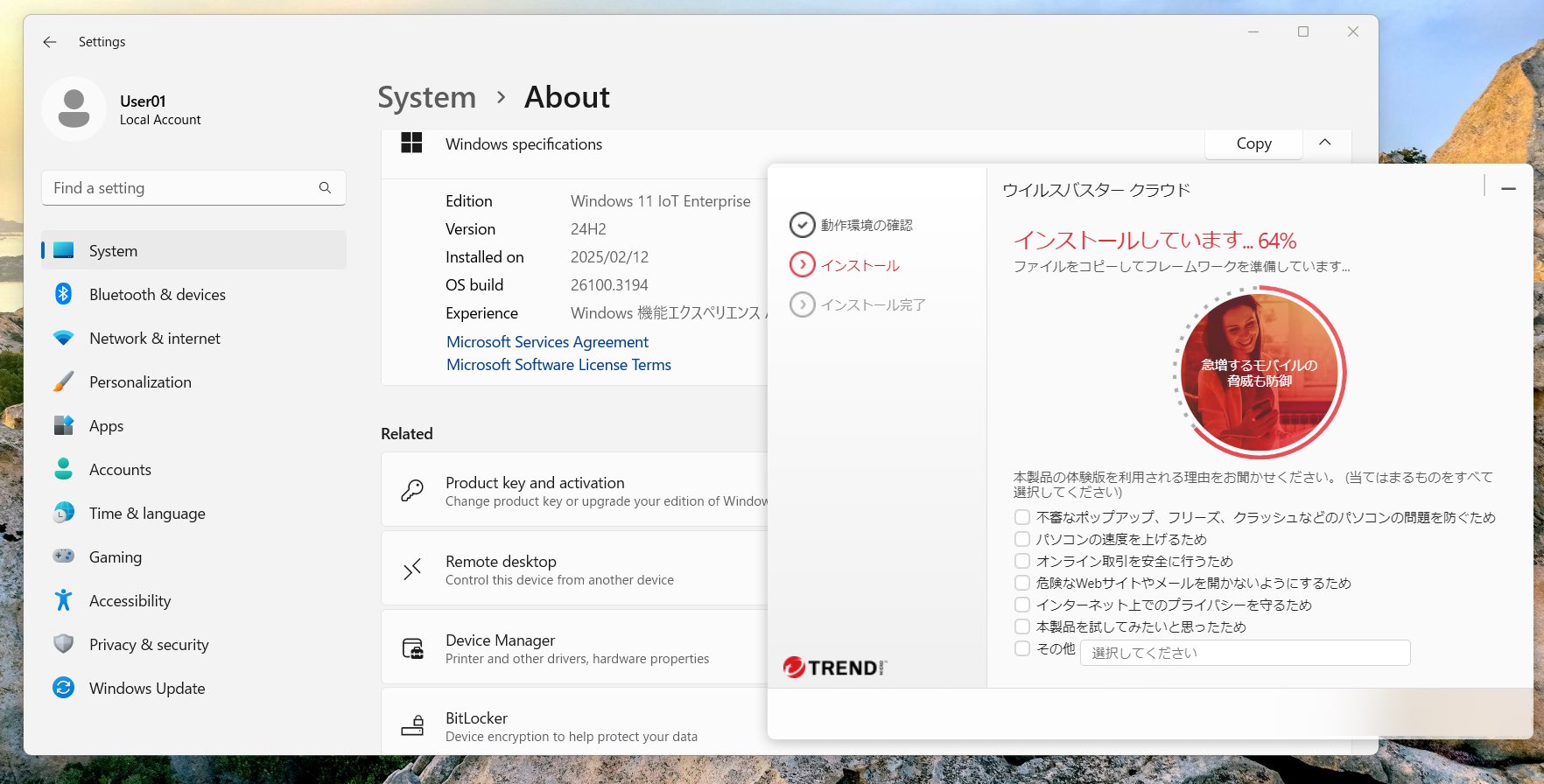Click the Version value 24H2
This screenshot has width=1544, height=784.
pos(588,229)
